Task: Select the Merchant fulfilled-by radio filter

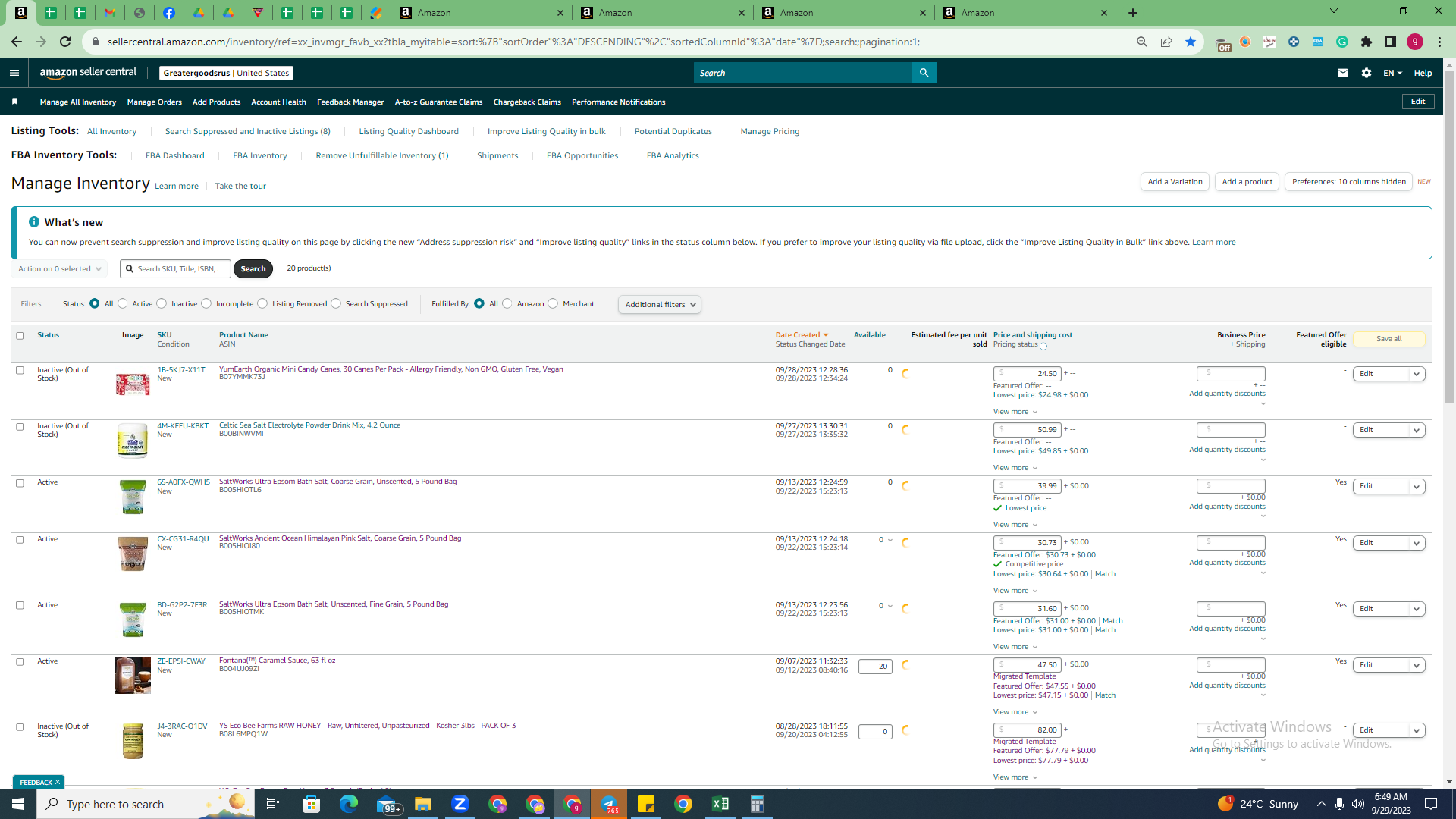Action: coord(553,303)
